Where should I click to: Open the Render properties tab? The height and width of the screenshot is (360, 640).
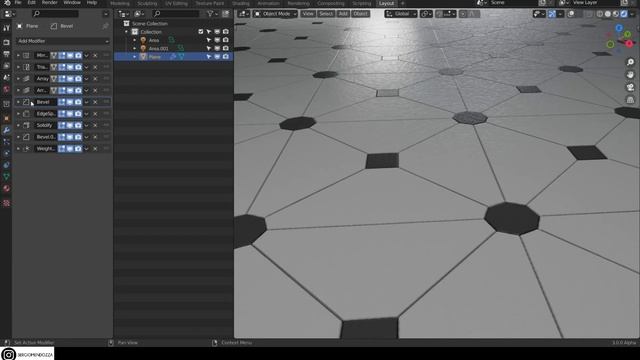pos(6,42)
